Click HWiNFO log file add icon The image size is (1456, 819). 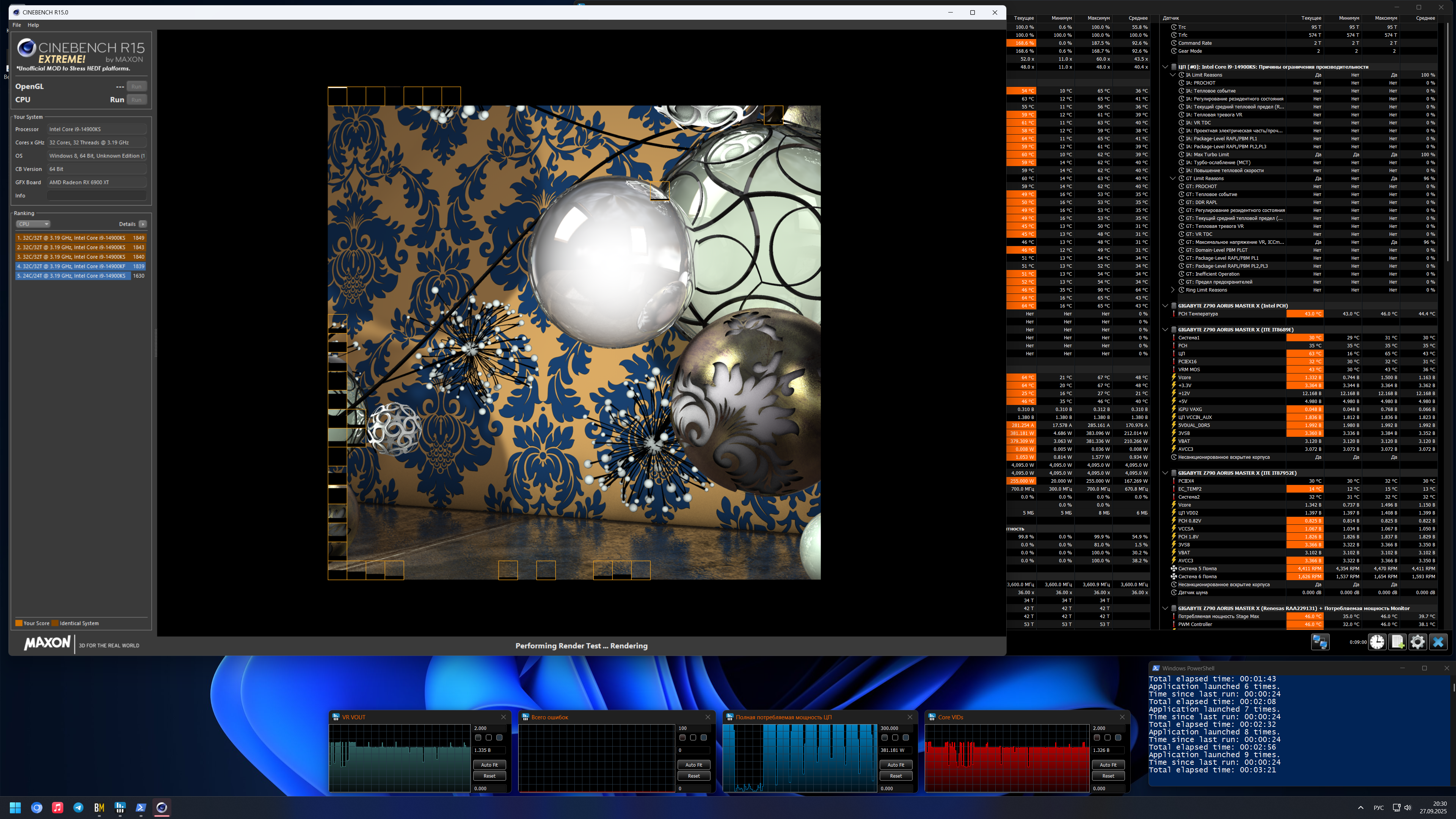[x=1397, y=642]
